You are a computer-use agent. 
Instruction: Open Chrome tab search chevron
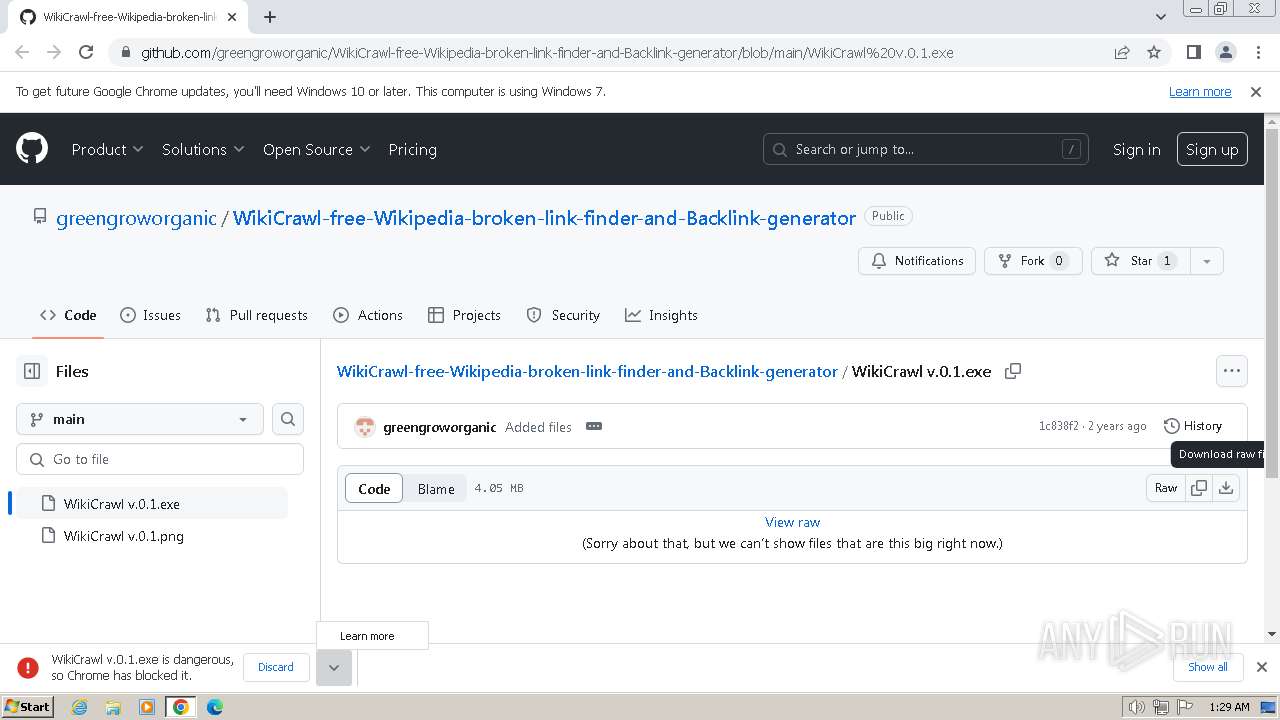[1160, 17]
